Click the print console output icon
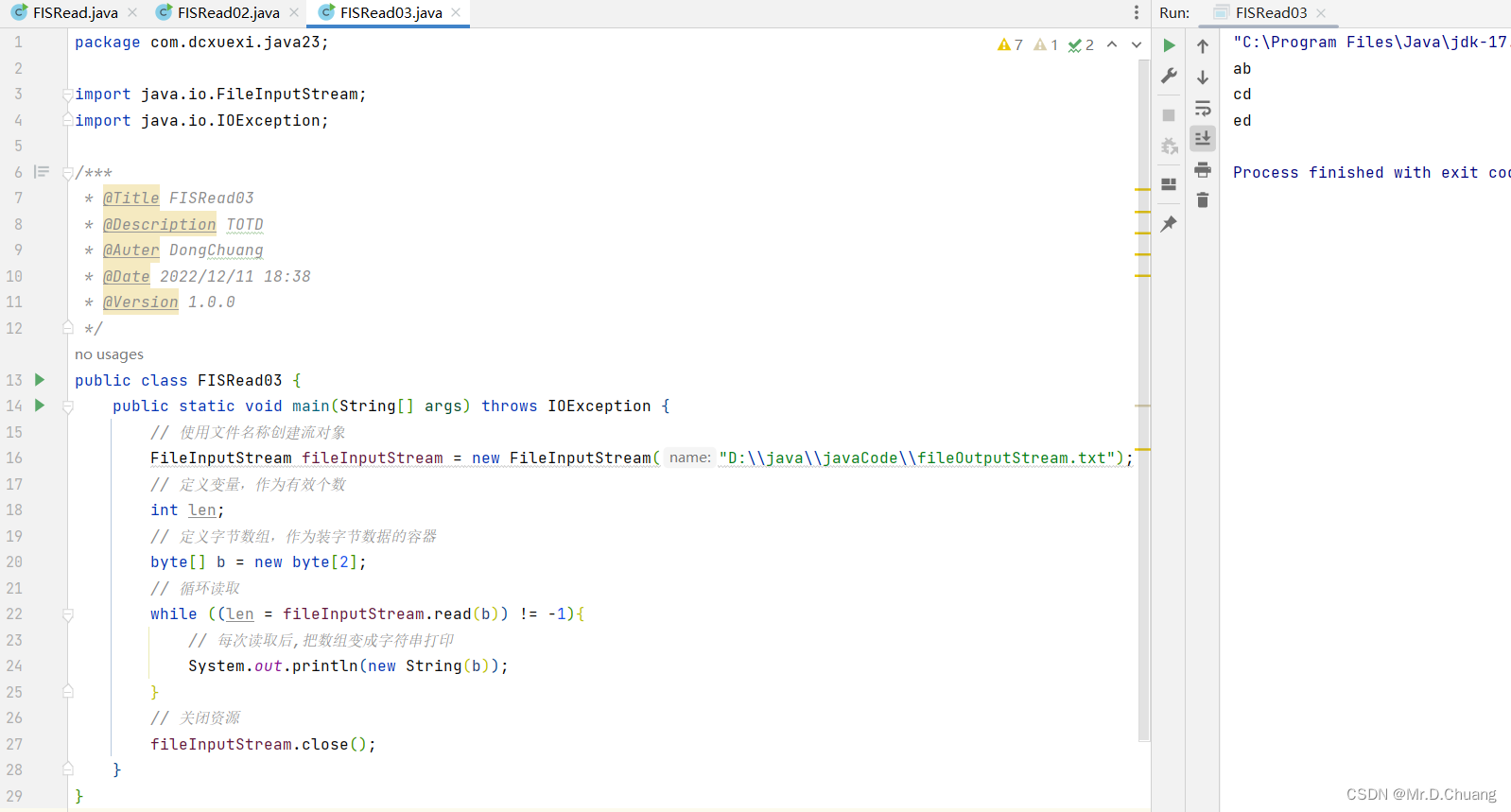The image size is (1511, 812). 1203,169
